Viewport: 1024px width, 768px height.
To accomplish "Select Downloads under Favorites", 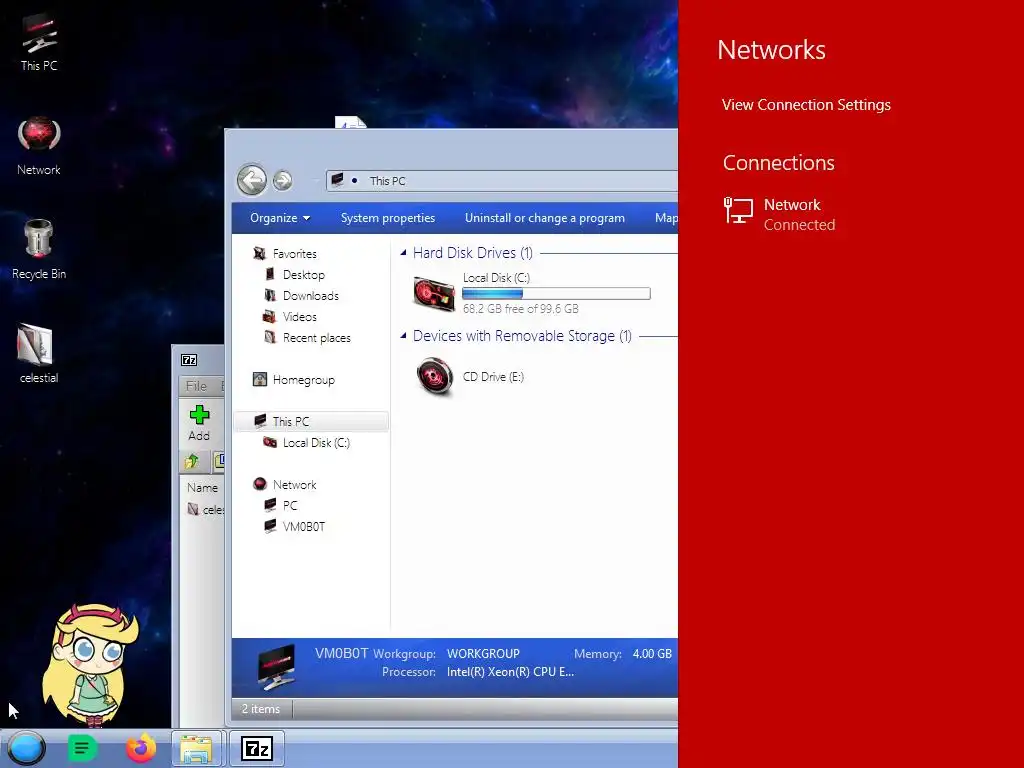I will 311,296.
